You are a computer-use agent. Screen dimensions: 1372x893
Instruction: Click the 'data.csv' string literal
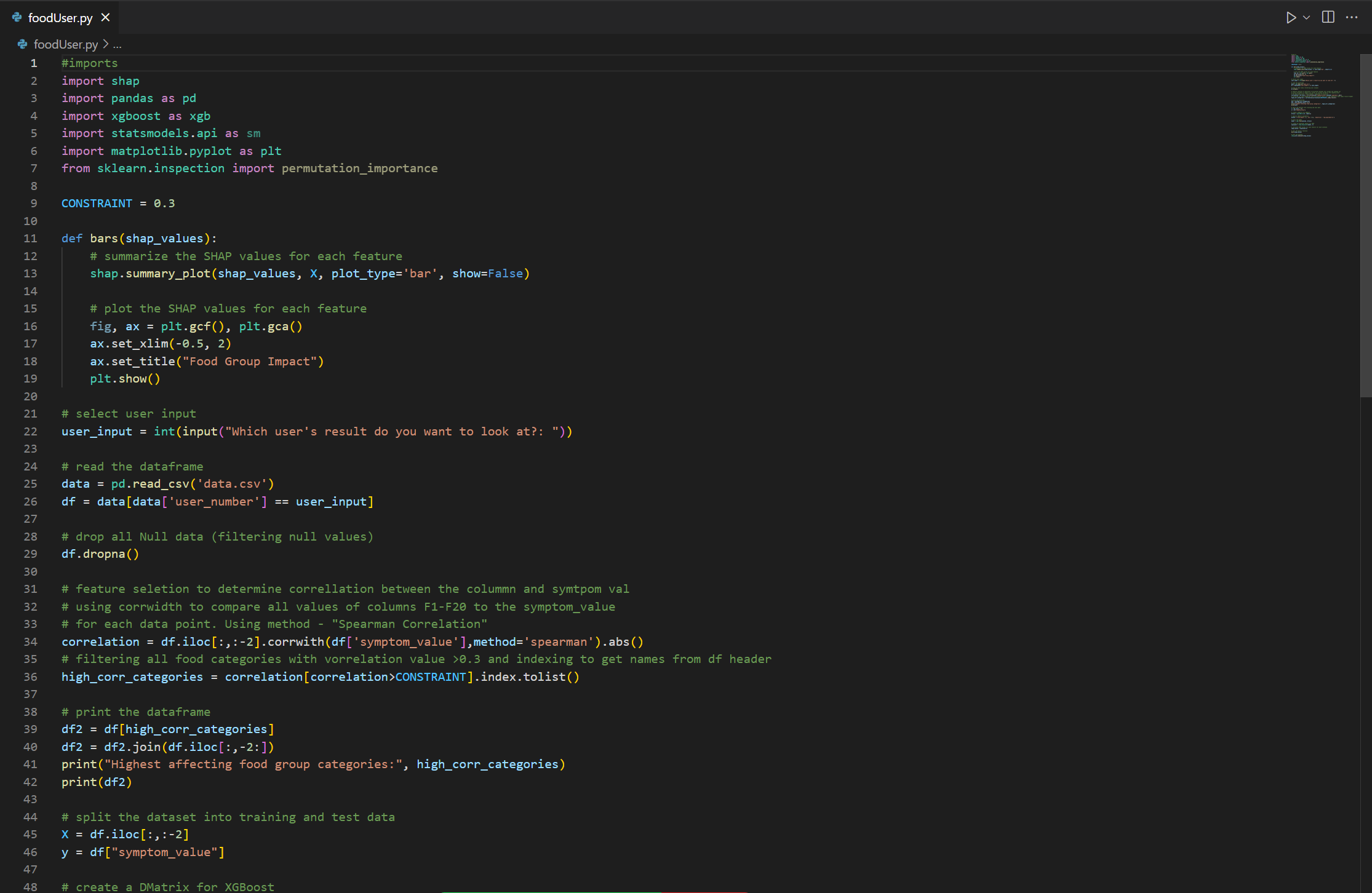click(x=232, y=484)
